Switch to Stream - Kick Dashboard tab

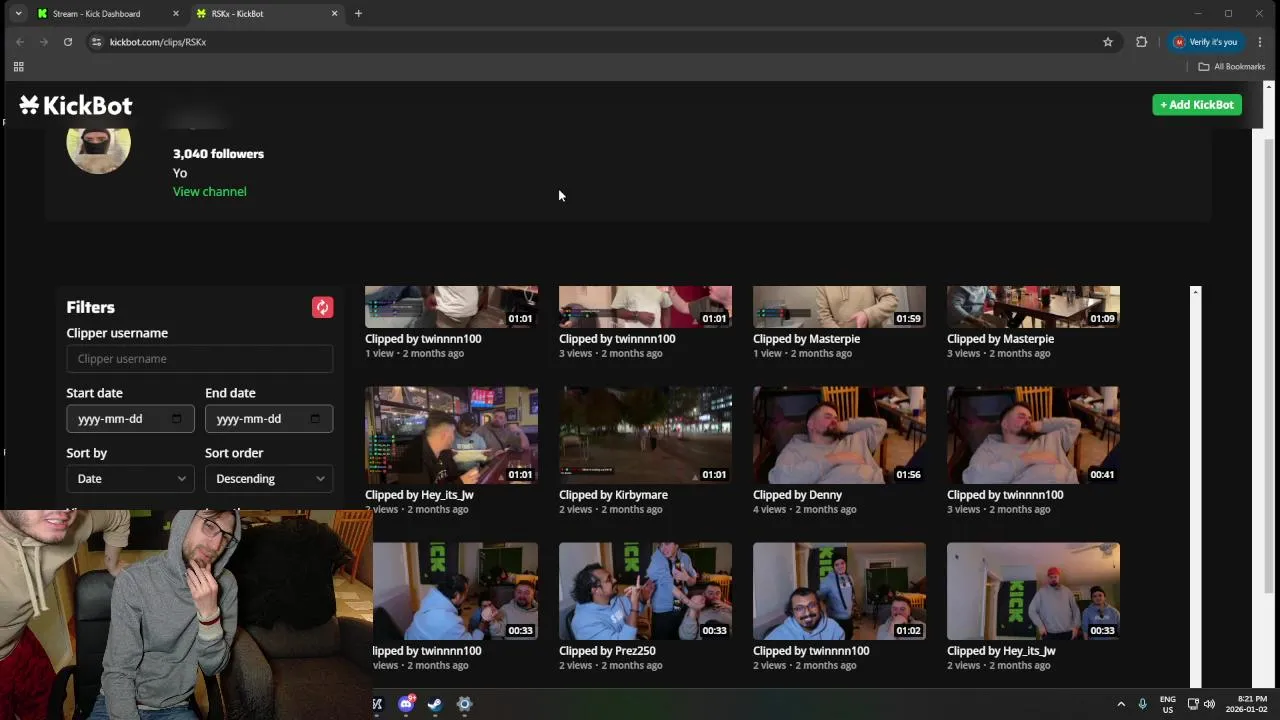[x=106, y=14]
